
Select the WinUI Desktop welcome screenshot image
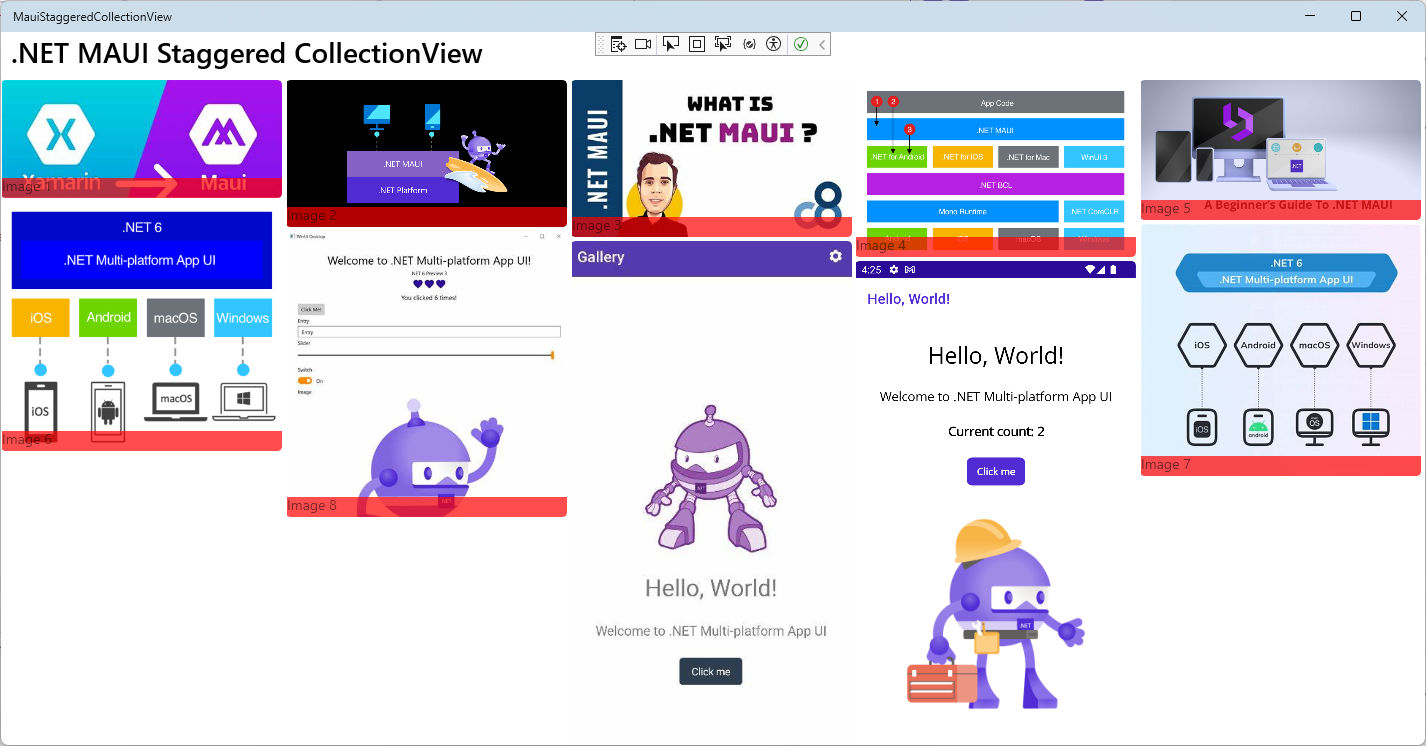[x=427, y=374]
